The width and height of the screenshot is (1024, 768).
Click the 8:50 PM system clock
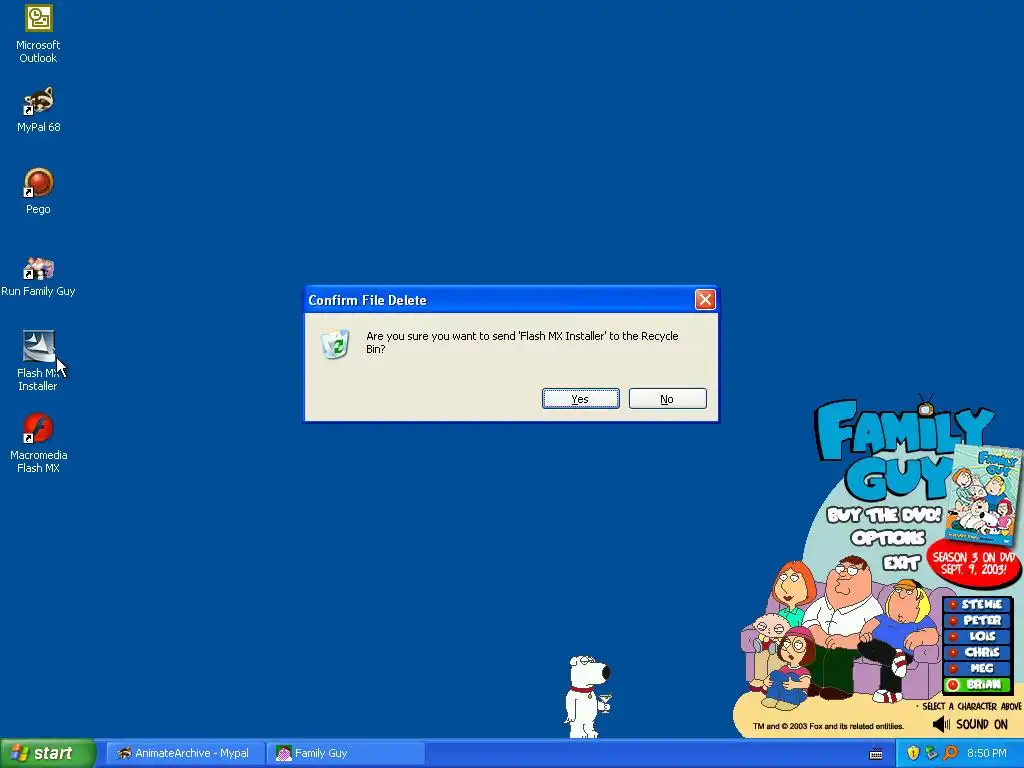986,753
